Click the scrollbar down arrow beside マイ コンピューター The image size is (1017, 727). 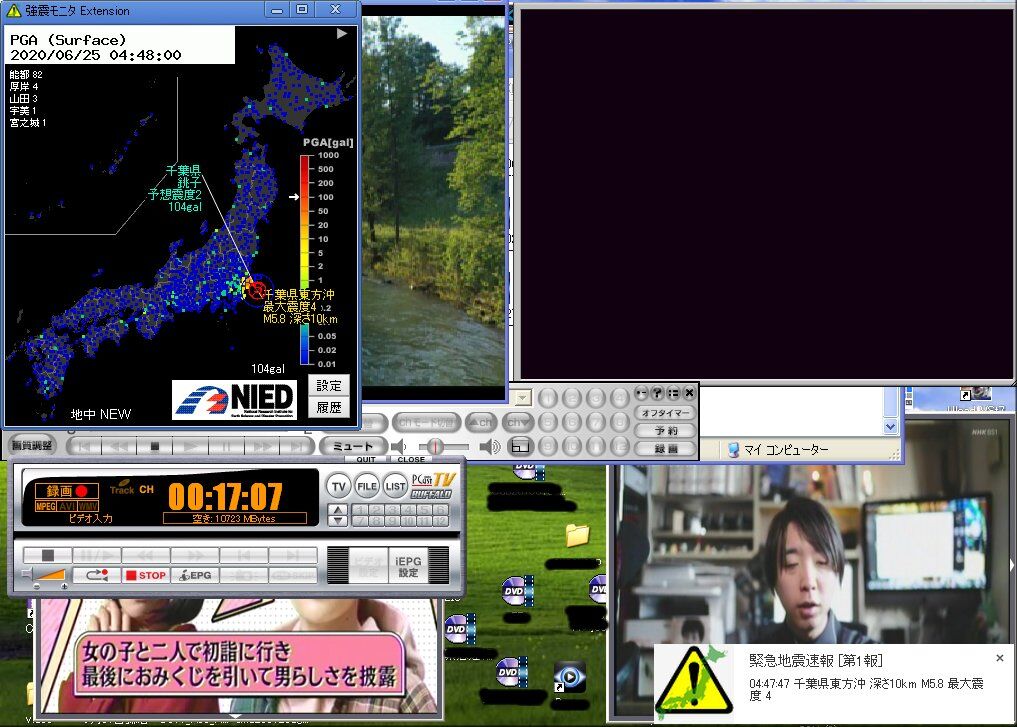[x=891, y=427]
